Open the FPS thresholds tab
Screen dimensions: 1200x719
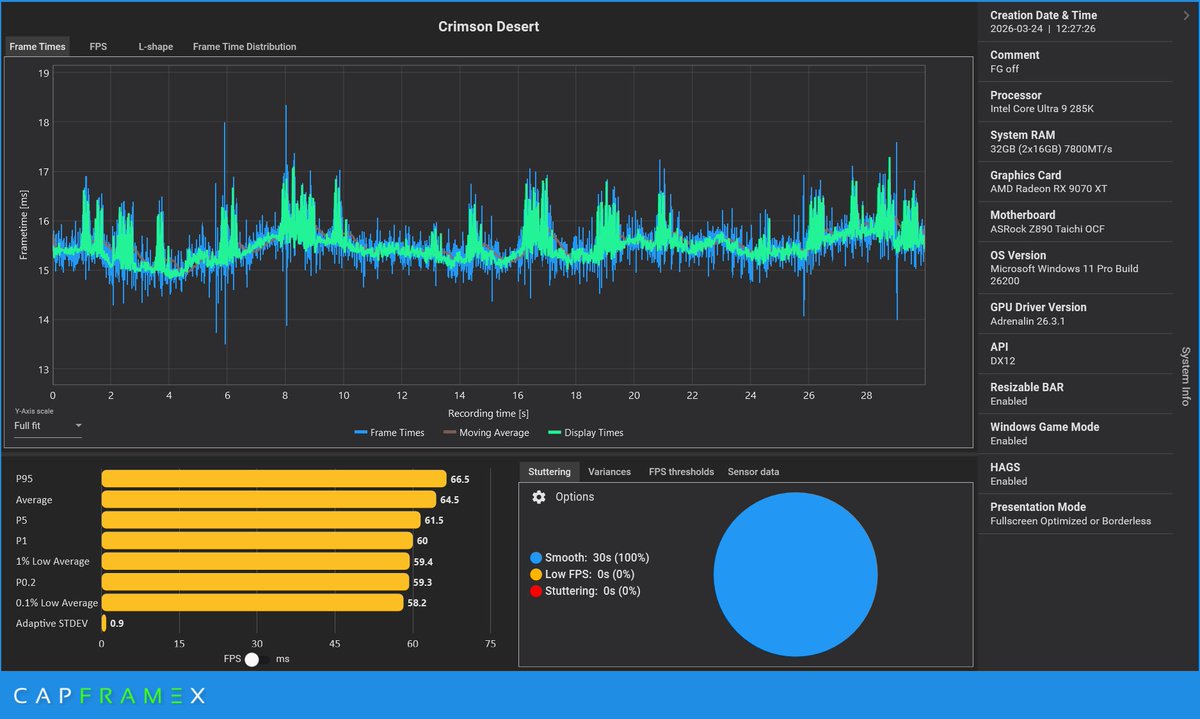coord(681,472)
